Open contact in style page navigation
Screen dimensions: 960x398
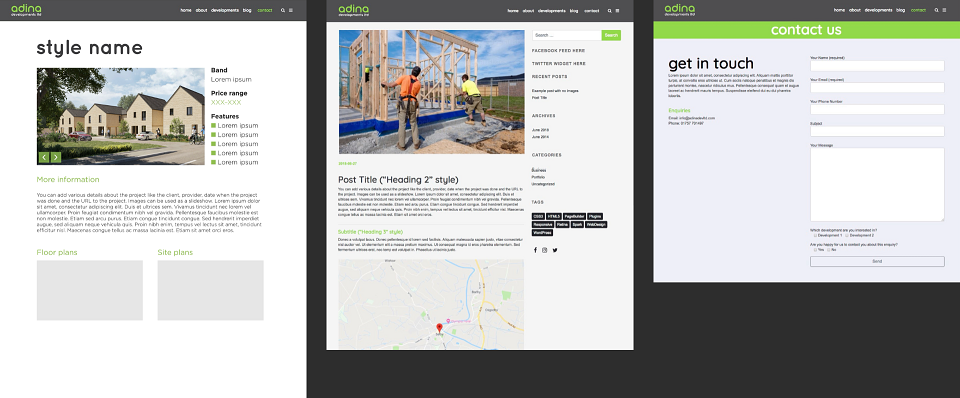click(x=265, y=10)
